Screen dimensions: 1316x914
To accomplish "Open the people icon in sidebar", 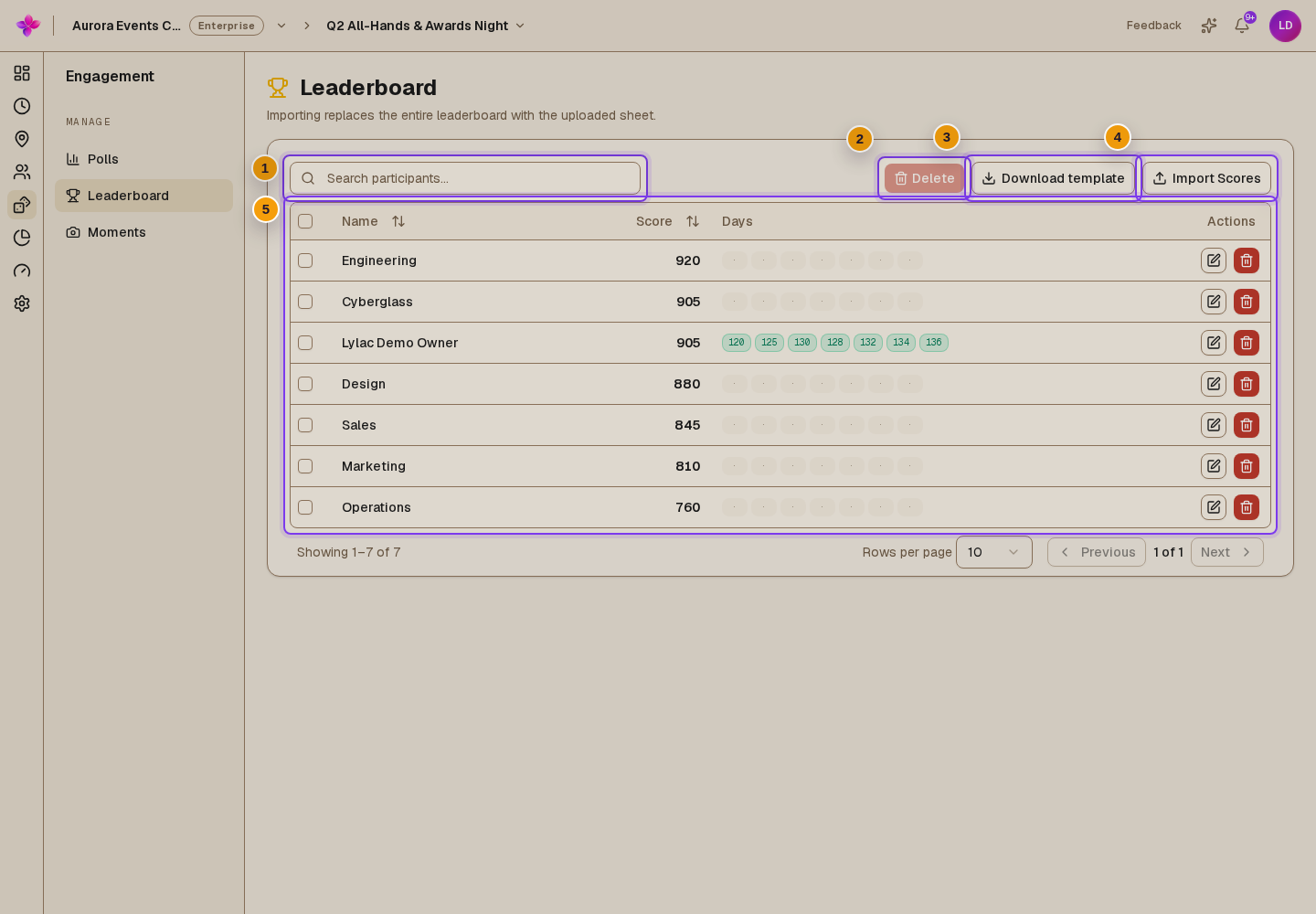I will 22,172.
